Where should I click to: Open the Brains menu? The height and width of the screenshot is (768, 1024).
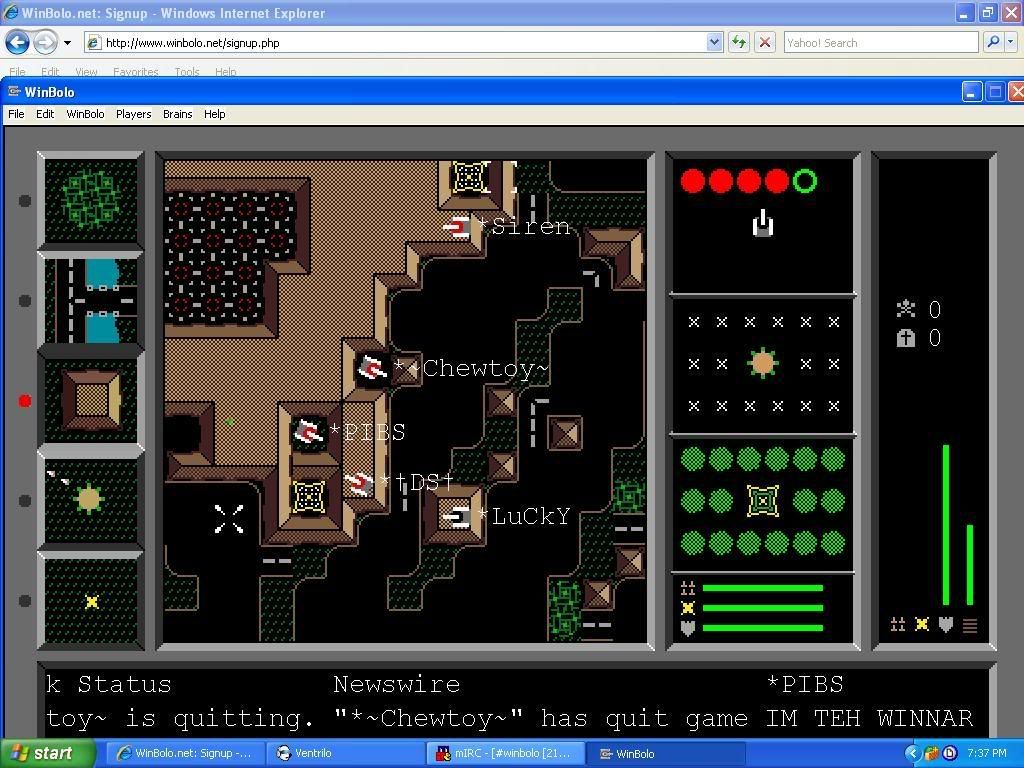pyautogui.click(x=177, y=114)
